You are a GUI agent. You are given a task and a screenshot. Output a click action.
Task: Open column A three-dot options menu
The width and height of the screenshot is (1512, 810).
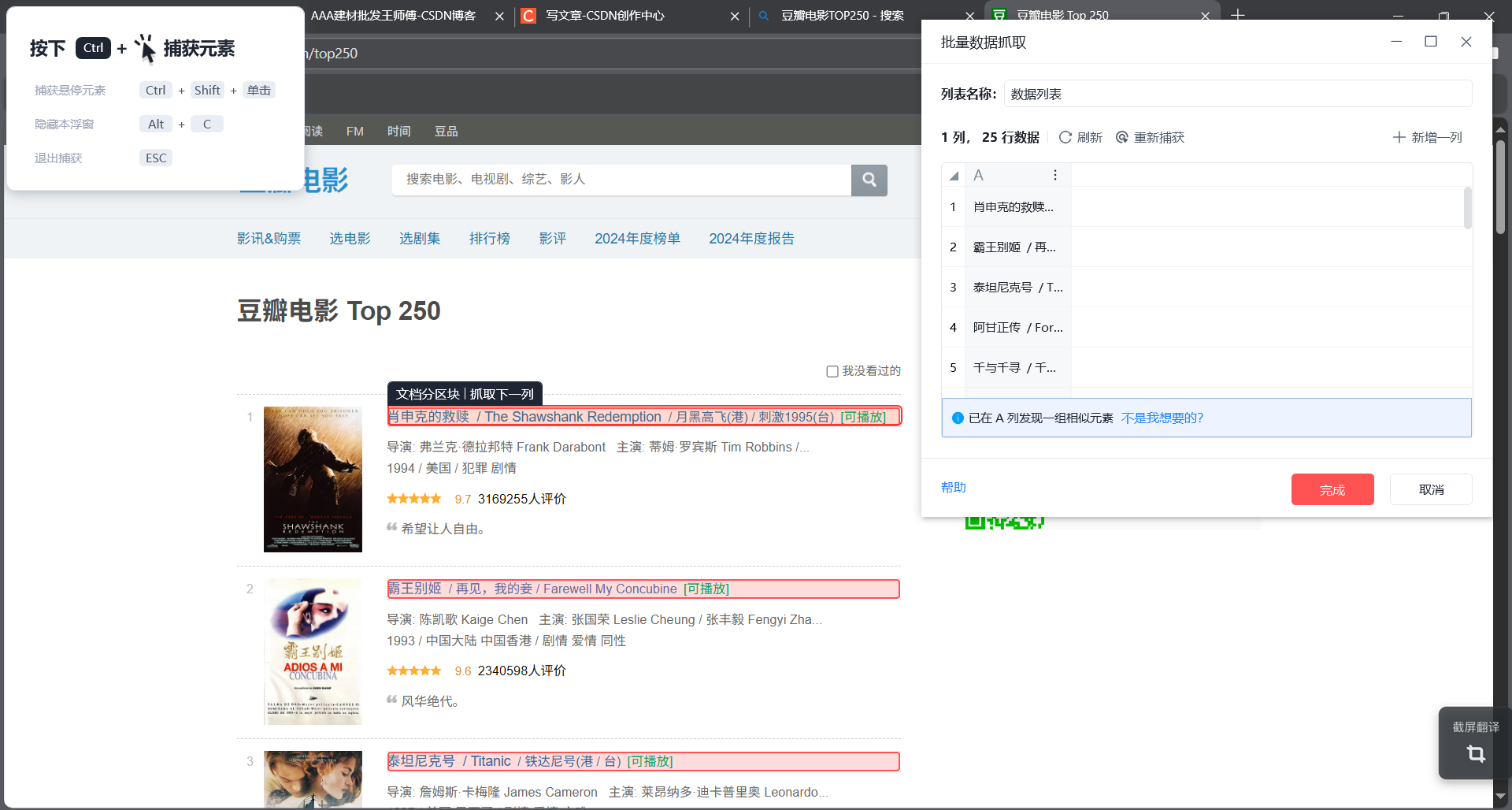(x=1055, y=175)
